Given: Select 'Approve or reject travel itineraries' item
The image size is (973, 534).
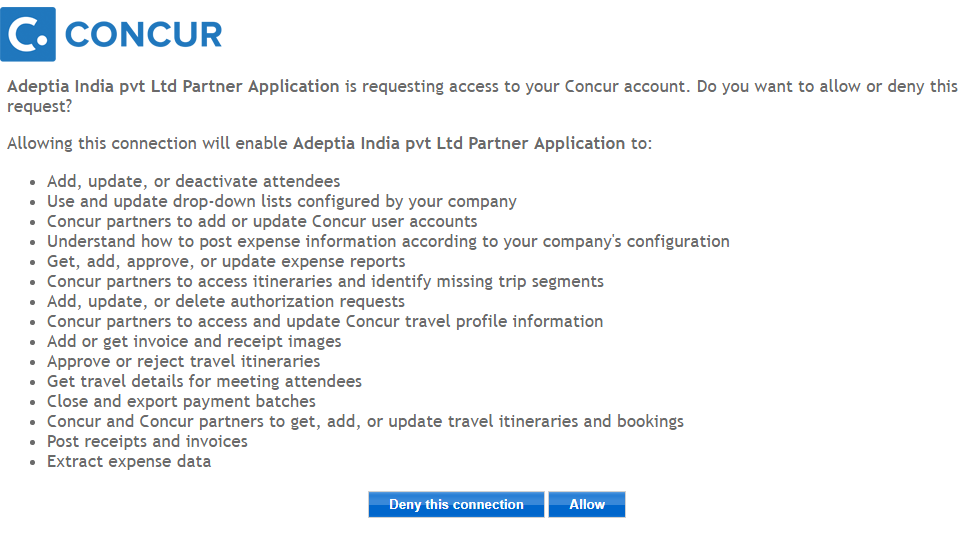Looking at the screenshot, I should click(183, 362).
